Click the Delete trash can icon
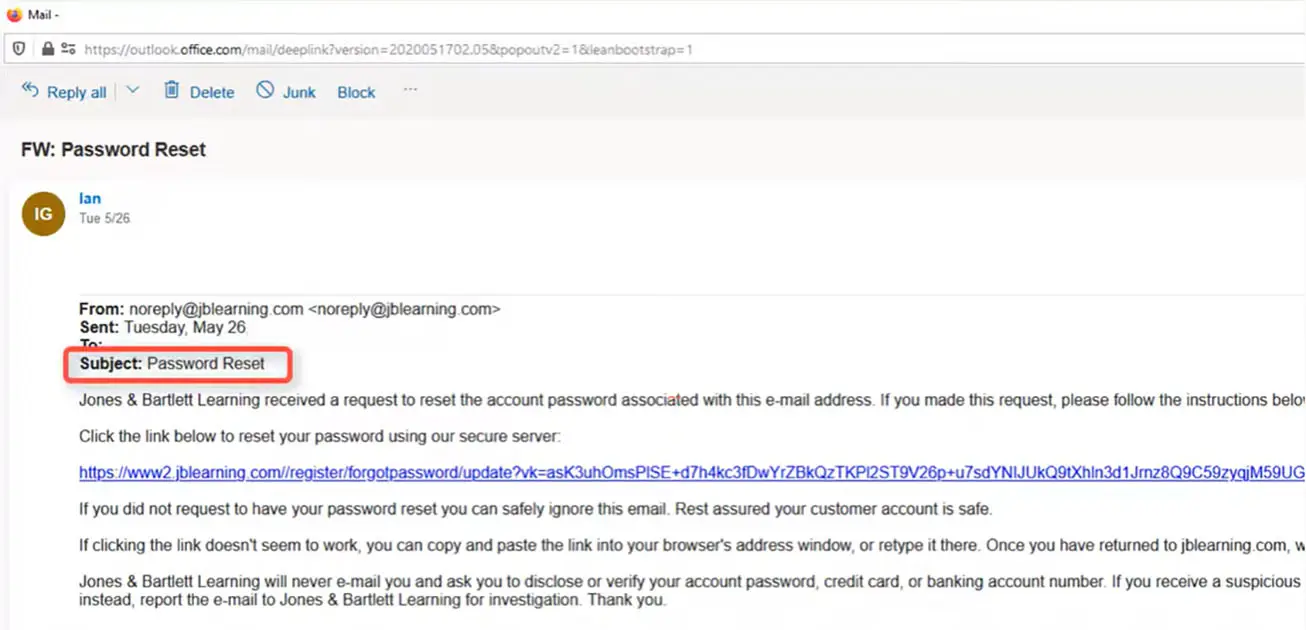 pos(171,91)
